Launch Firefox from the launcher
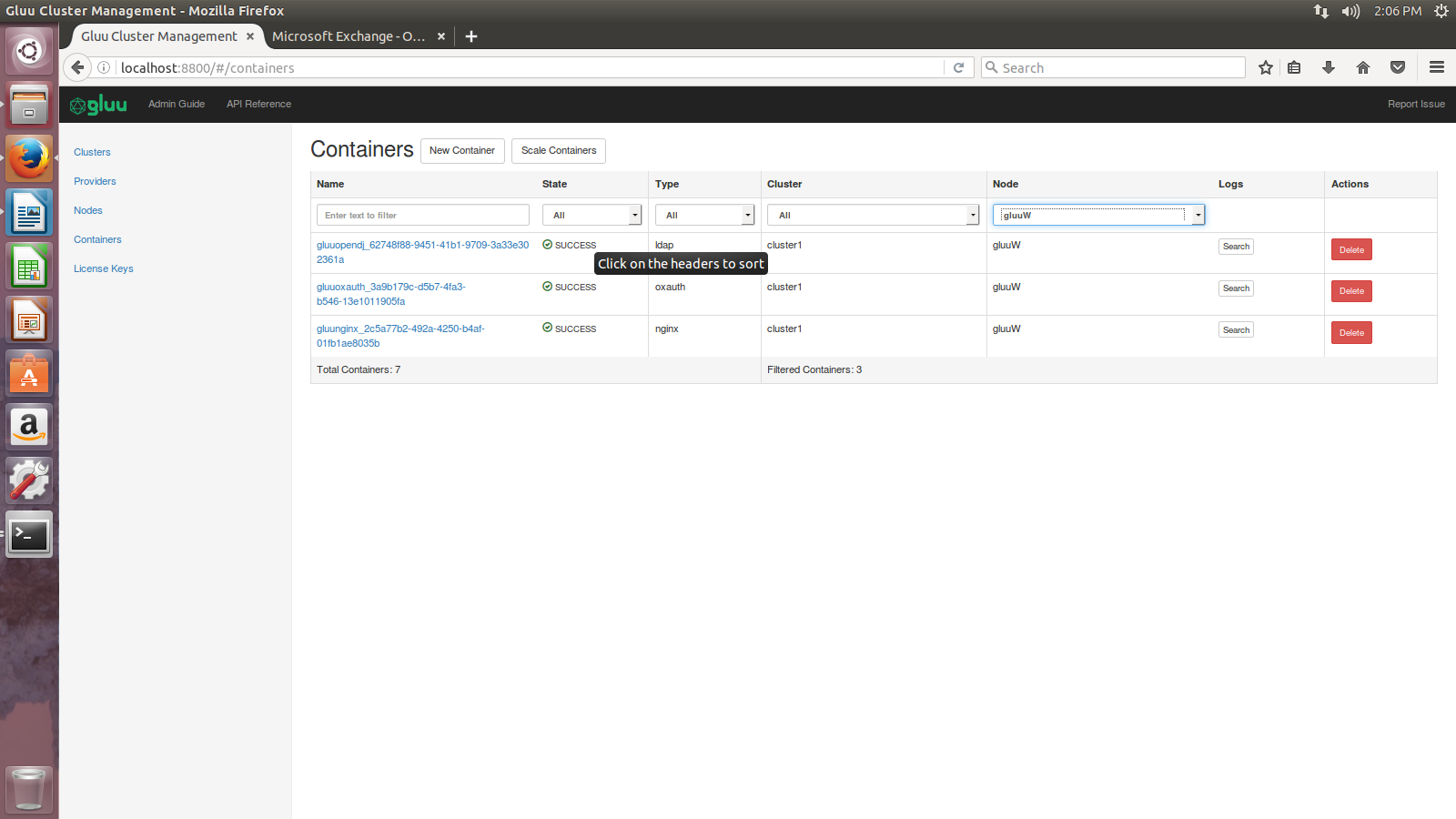This screenshot has height=819, width=1456. (29, 158)
